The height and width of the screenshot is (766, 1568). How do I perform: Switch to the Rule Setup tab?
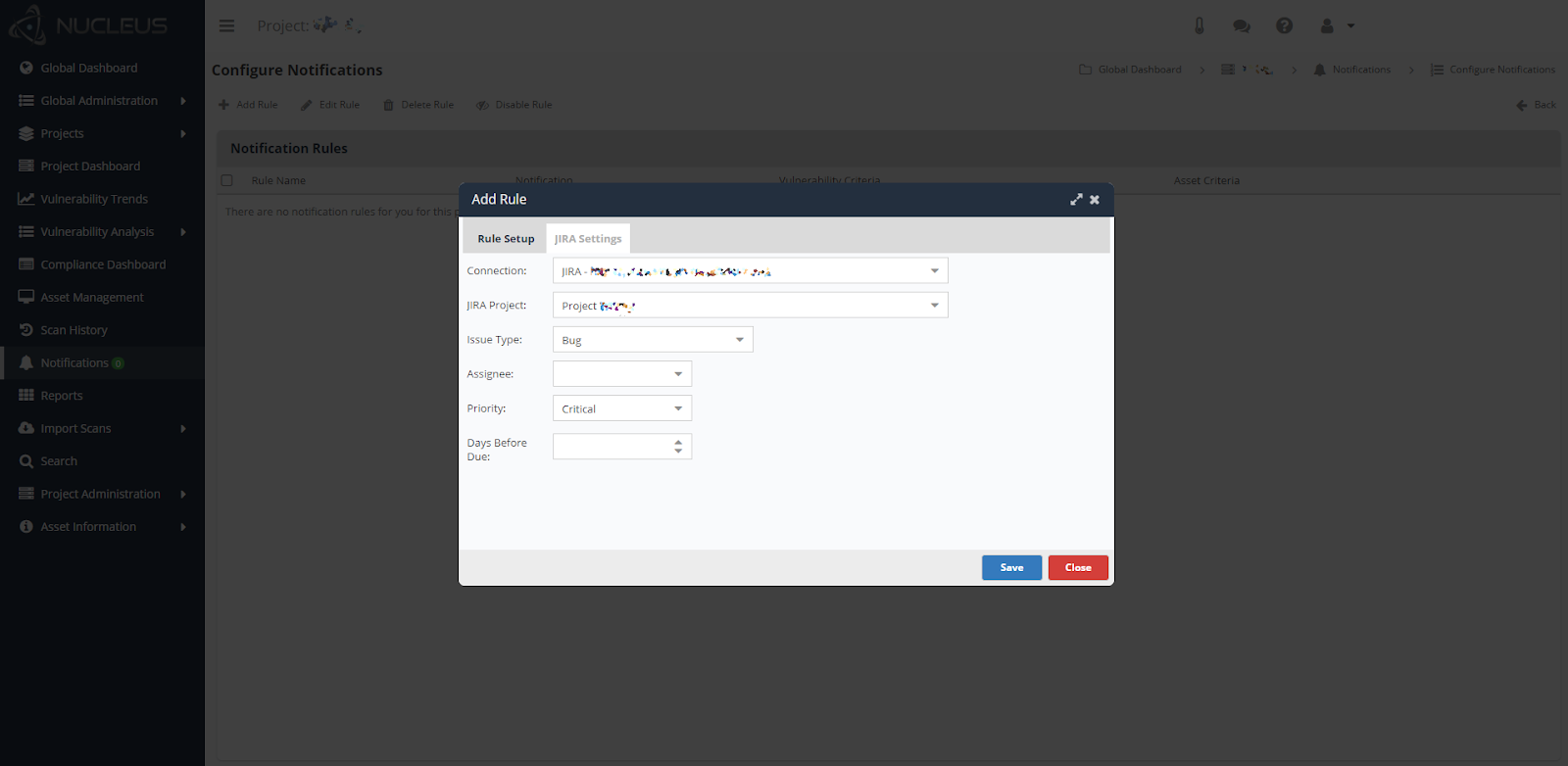506,239
